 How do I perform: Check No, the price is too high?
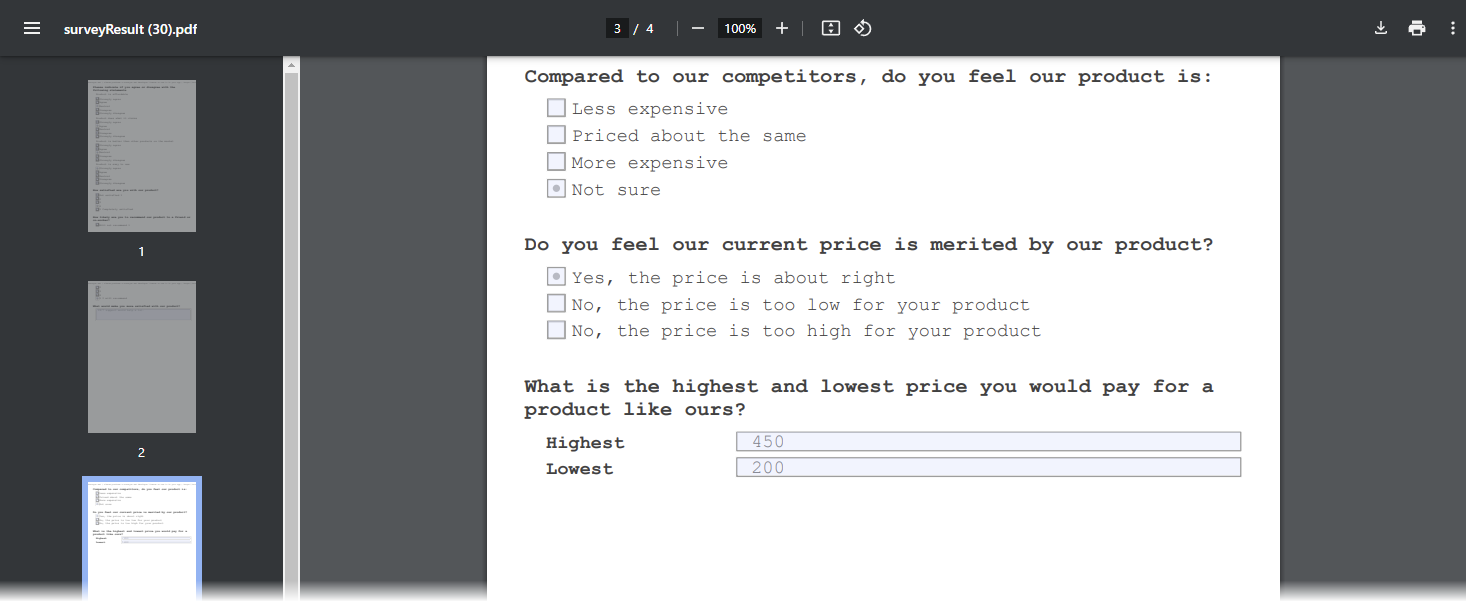coord(556,329)
